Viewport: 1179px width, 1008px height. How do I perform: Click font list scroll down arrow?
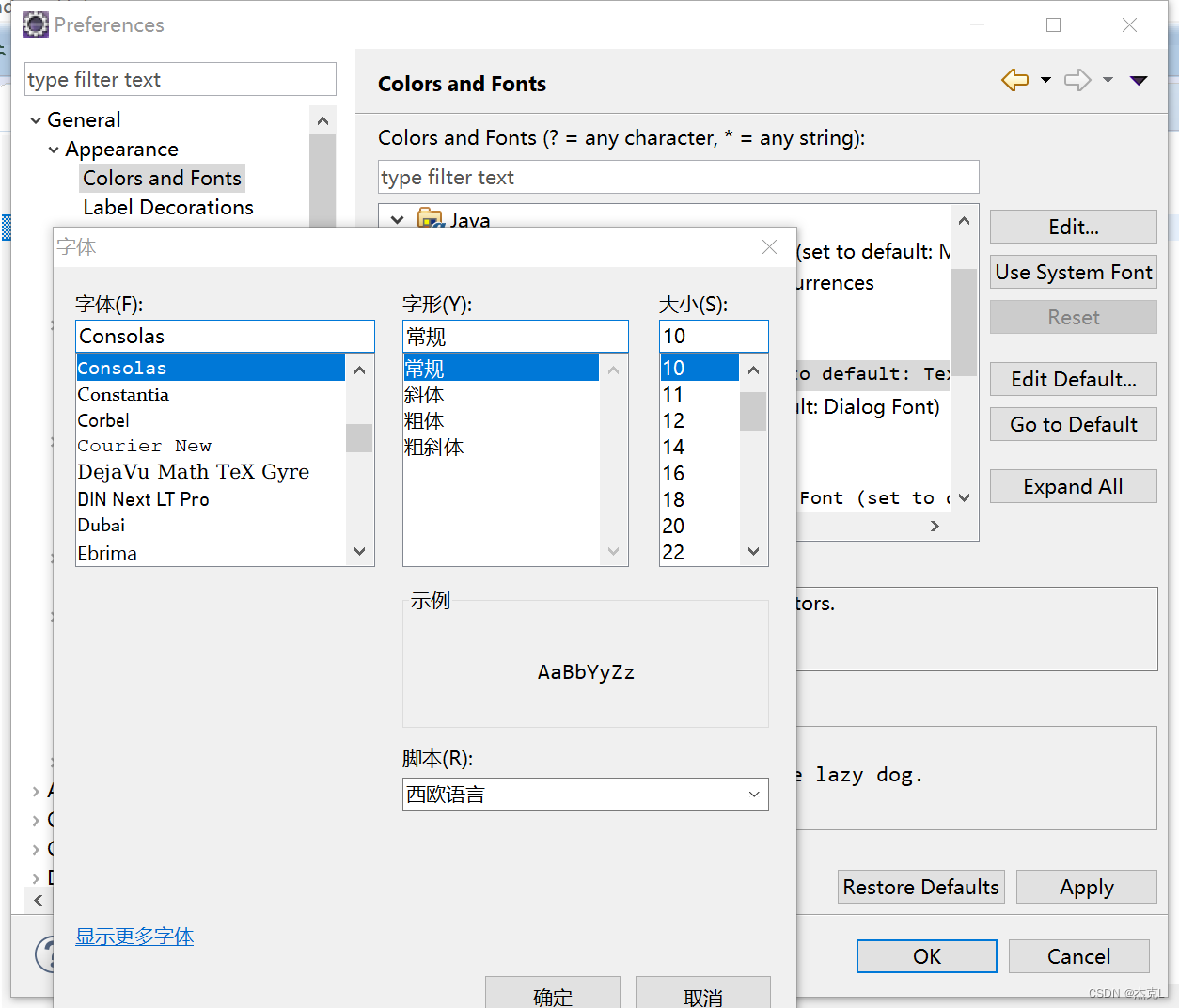pos(359,551)
